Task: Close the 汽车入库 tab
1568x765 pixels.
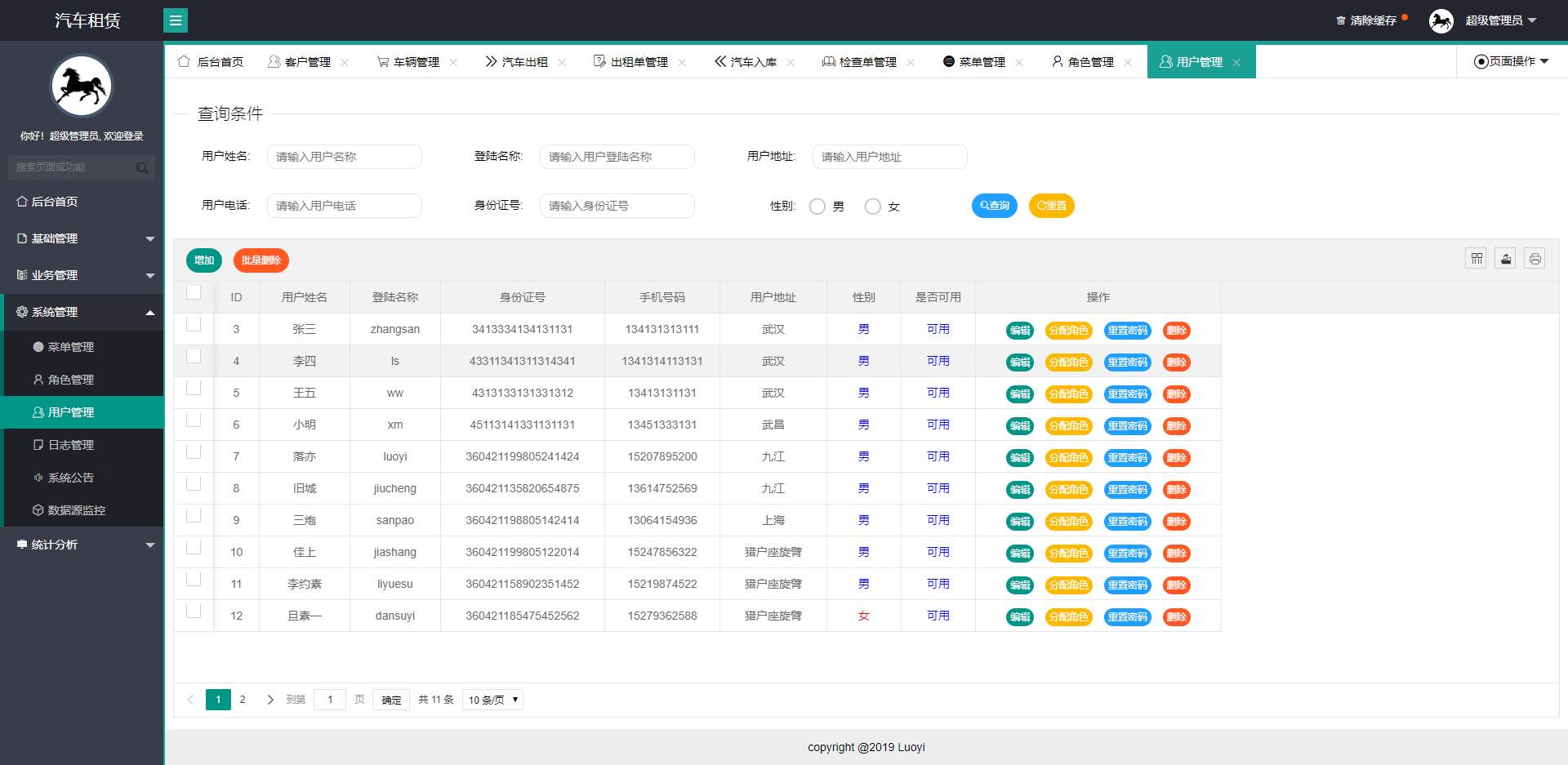Action: [x=791, y=63]
